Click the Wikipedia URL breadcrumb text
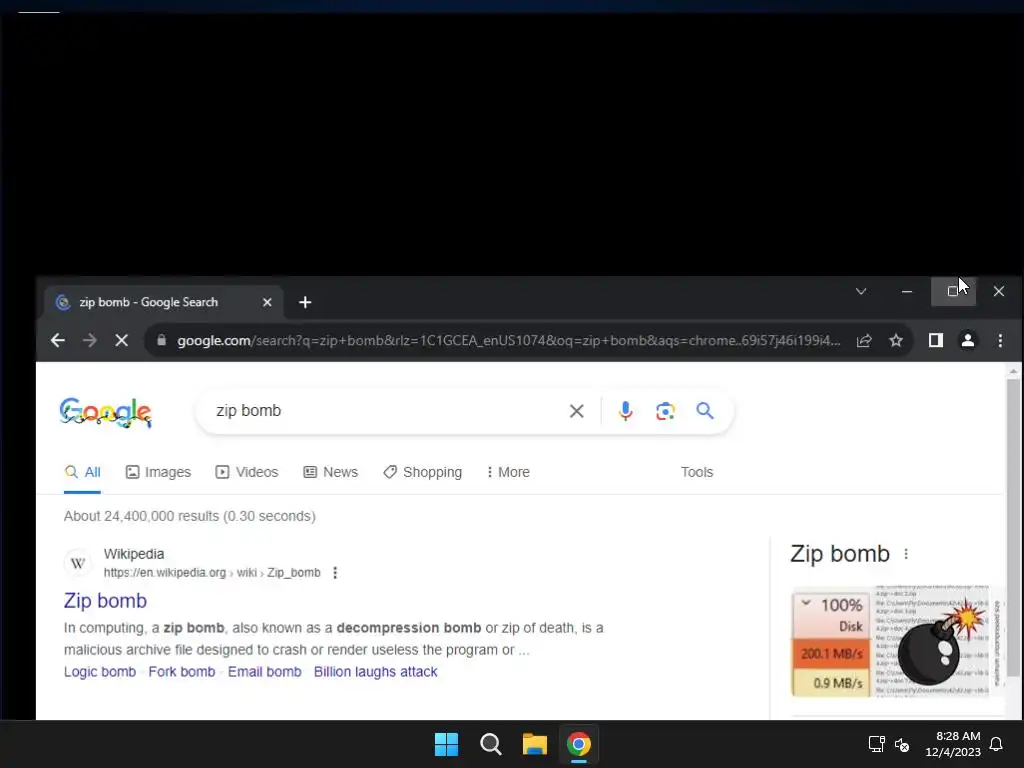The image size is (1024, 768). (x=212, y=573)
